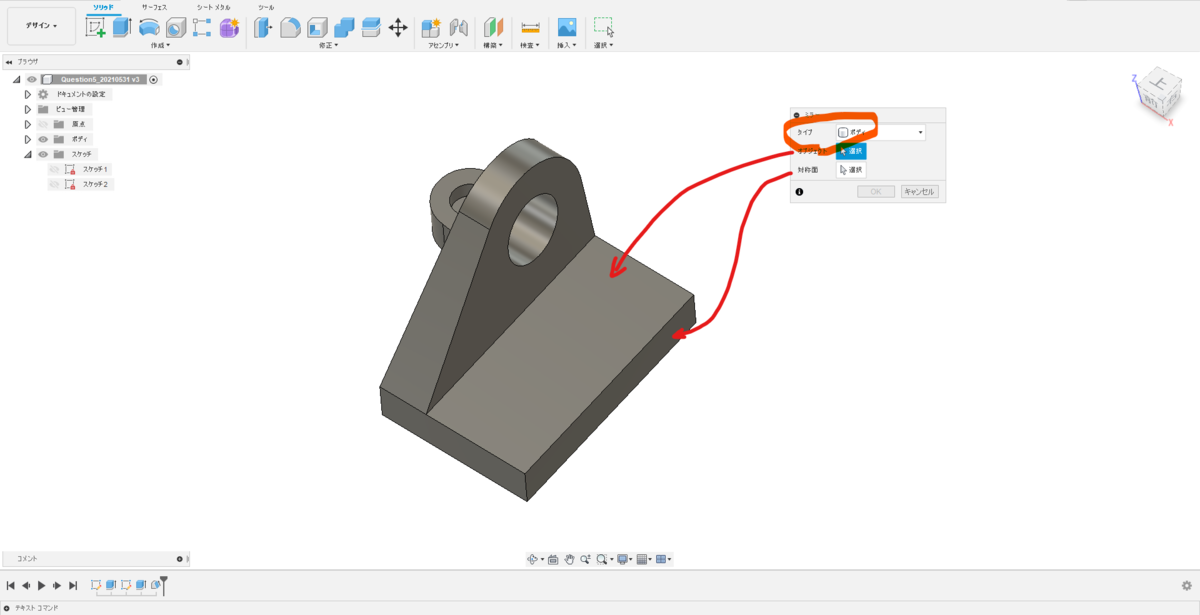
Task: Click the オブジェクト 選択 button
Action: pyautogui.click(x=851, y=151)
